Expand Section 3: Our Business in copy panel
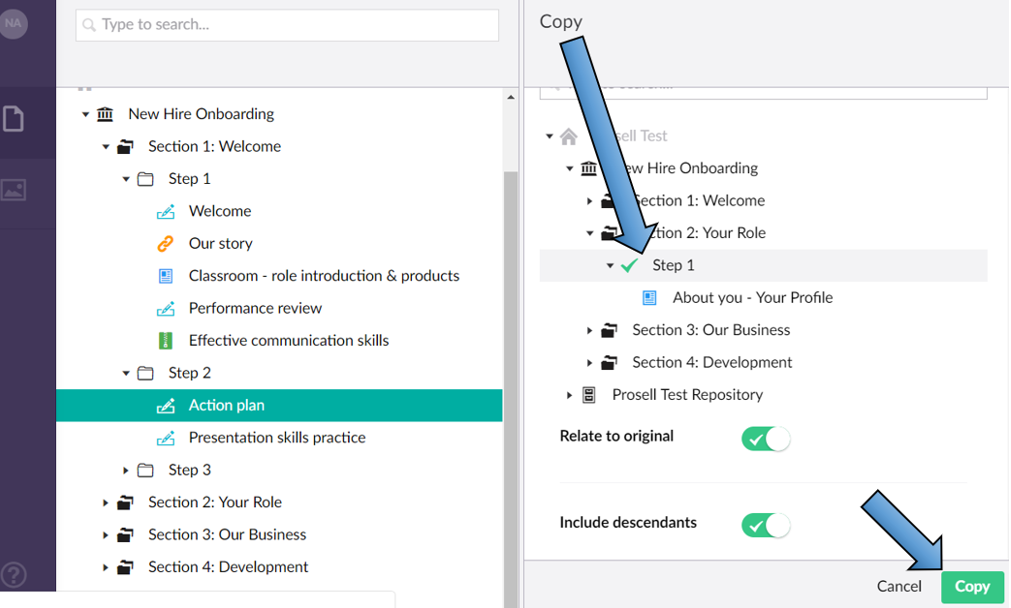The height and width of the screenshot is (608, 1011). coord(589,329)
